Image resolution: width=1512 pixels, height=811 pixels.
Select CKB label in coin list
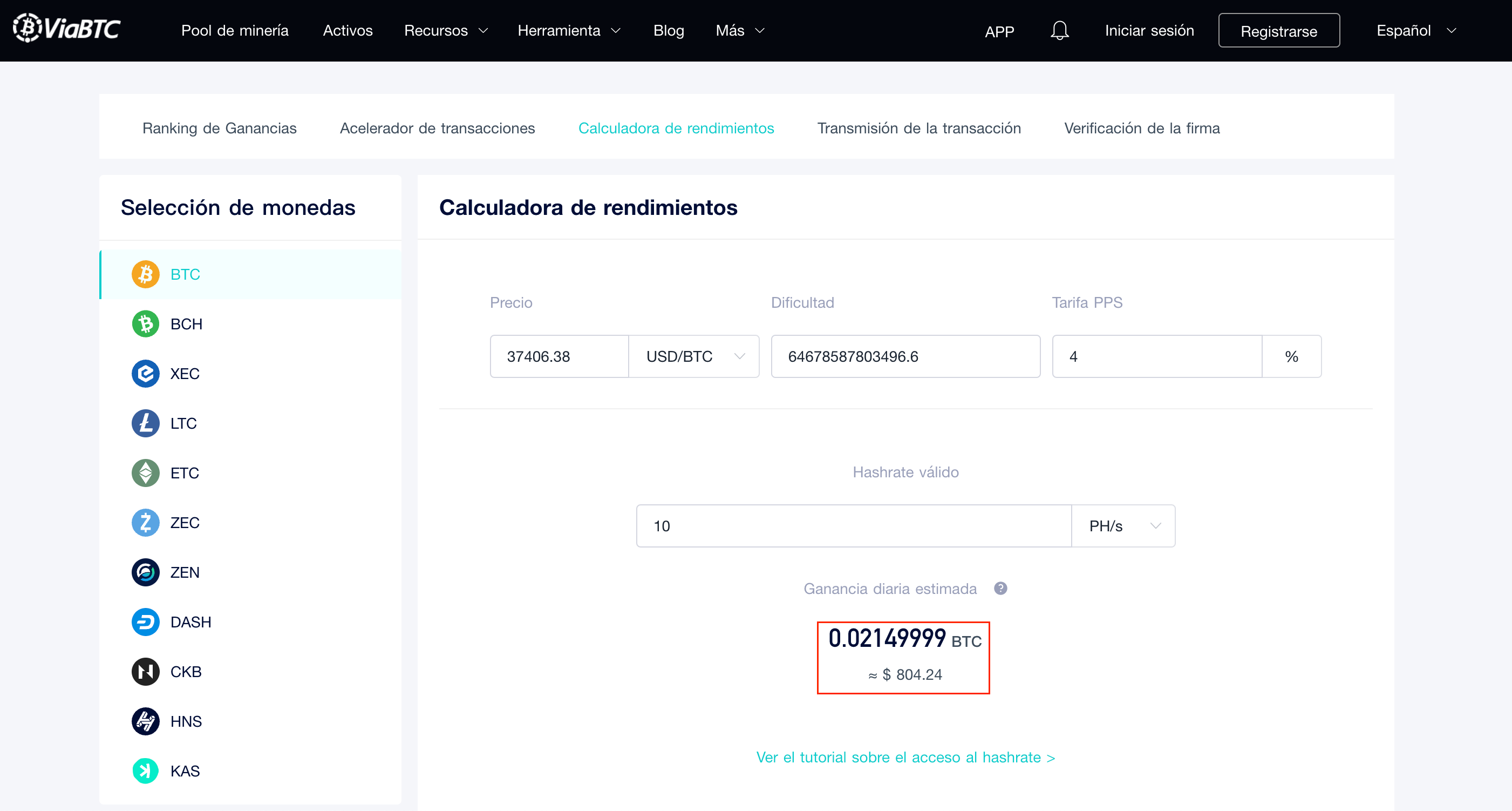(x=186, y=671)
